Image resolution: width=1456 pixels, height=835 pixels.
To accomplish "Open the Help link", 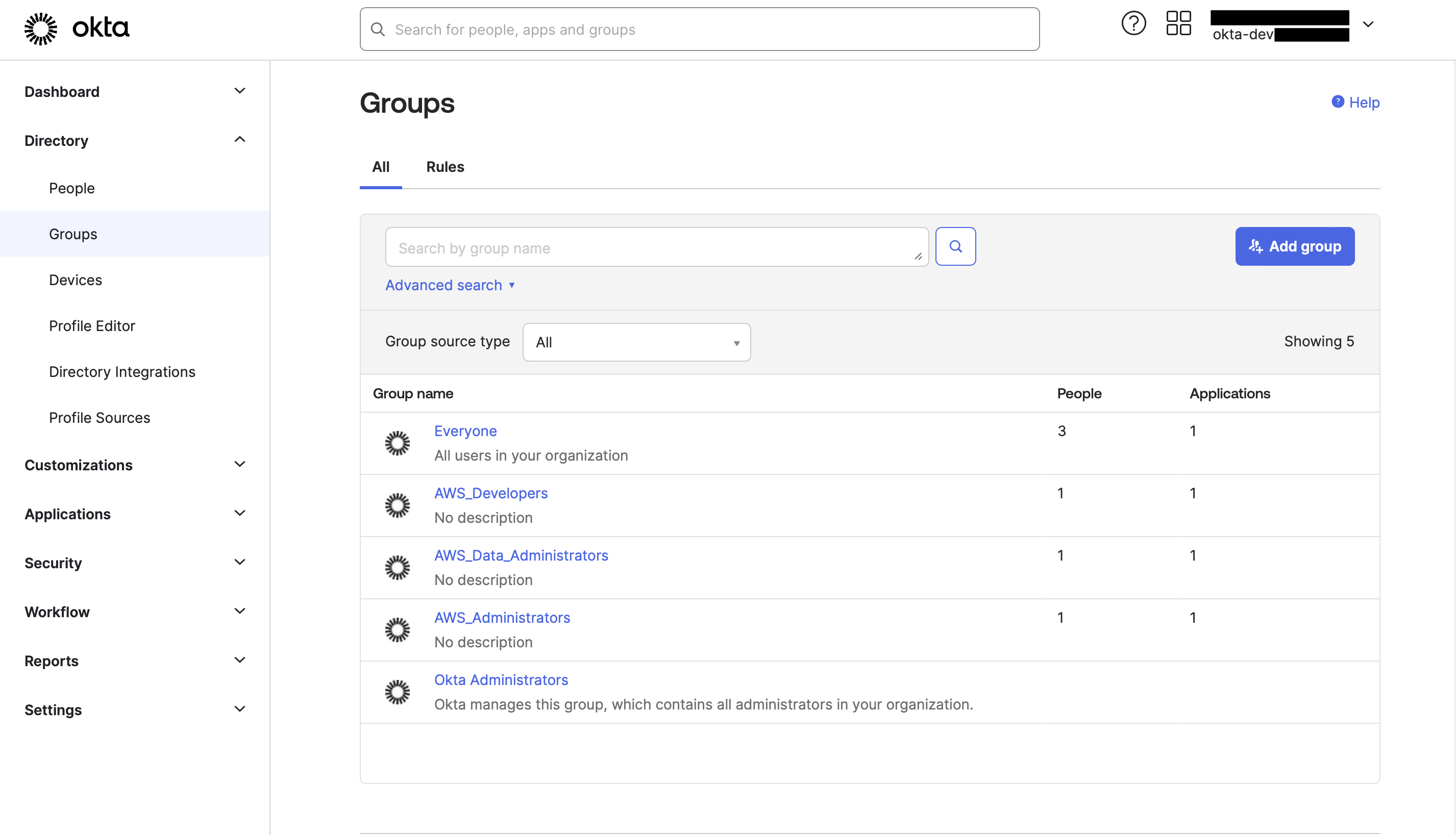I will tap(1365, 103).
